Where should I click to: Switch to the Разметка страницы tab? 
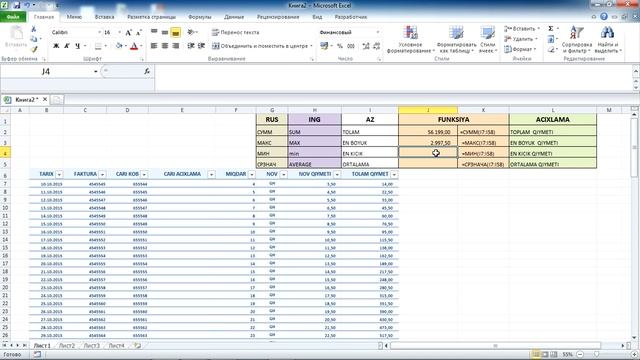[151, 17]
